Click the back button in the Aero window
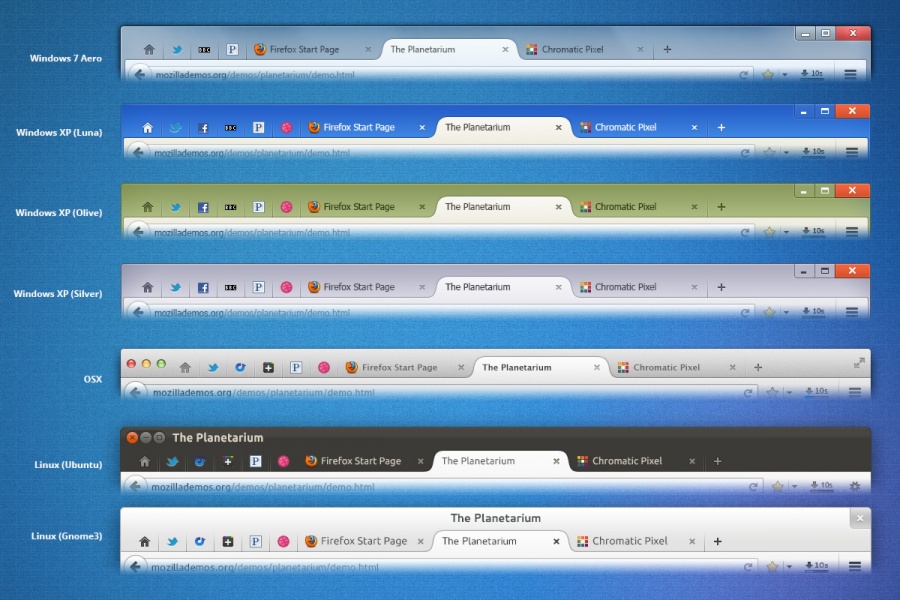The image size is (900, 600). coord(138,73)
